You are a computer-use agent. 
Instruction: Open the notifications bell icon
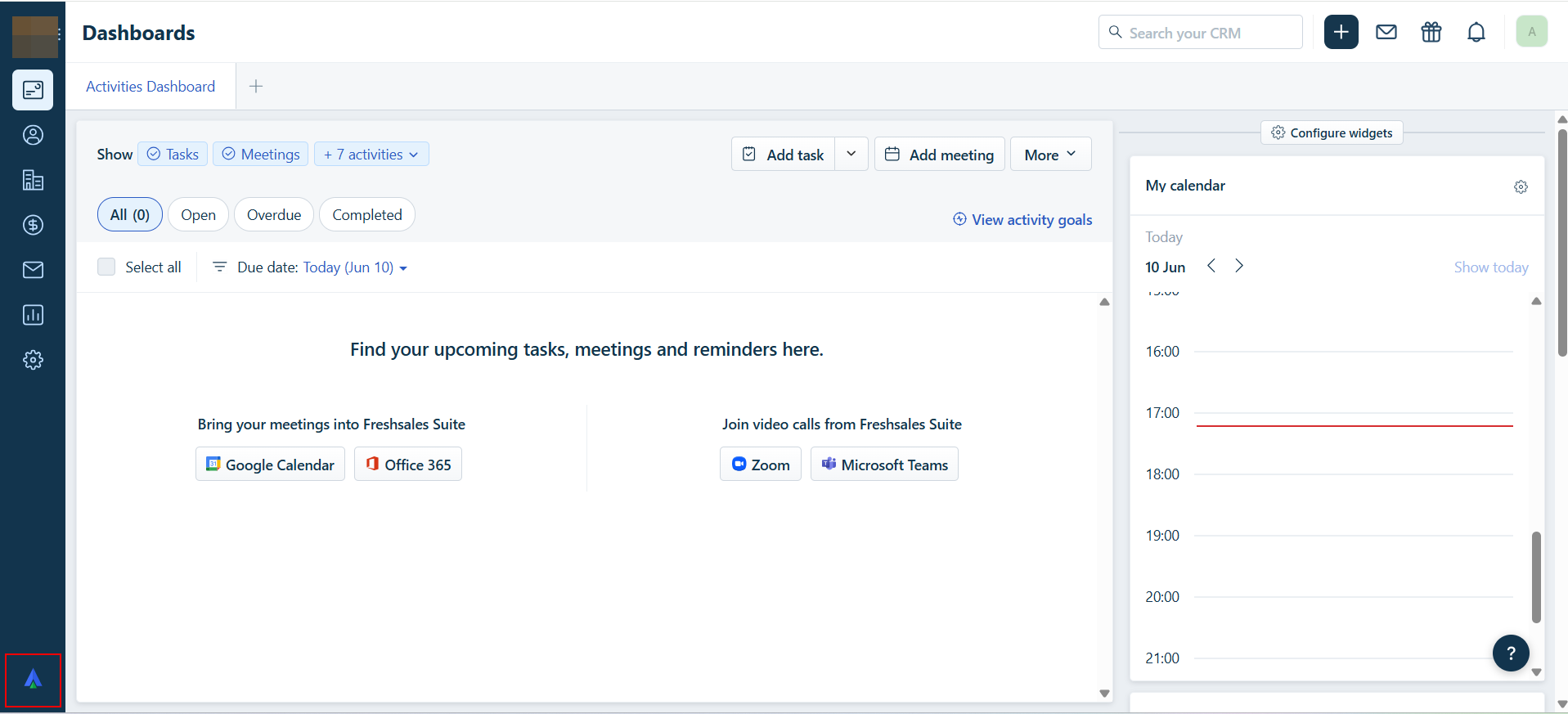pos(1476,33)
